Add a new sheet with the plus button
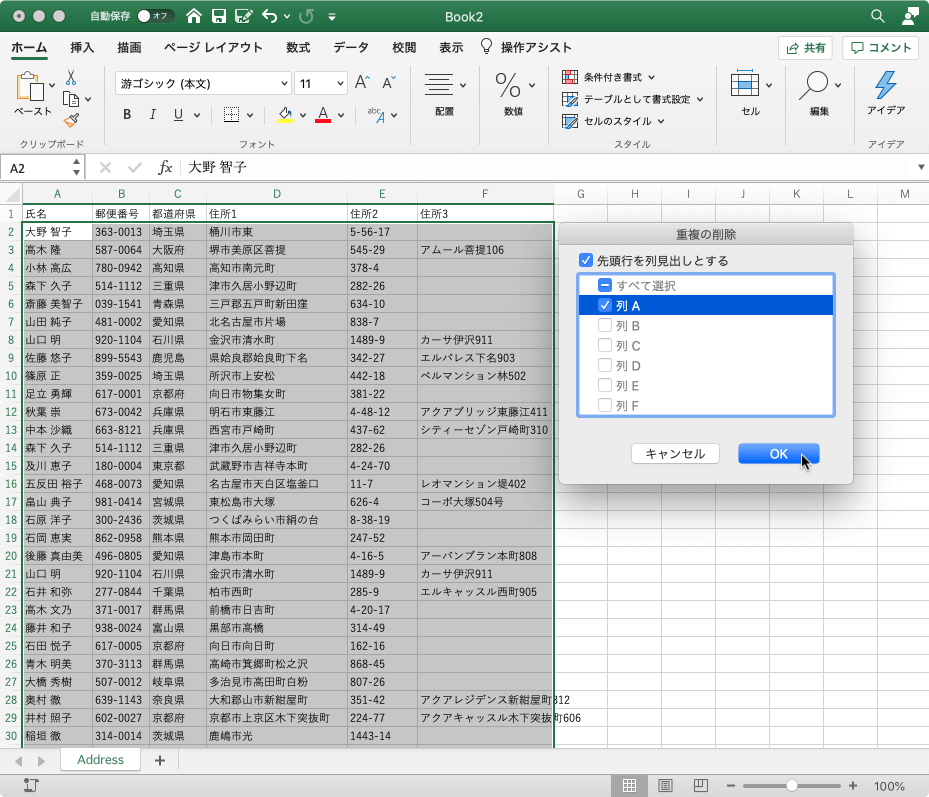This screenshot has width=929, height=797. click(x=159, y=760)
